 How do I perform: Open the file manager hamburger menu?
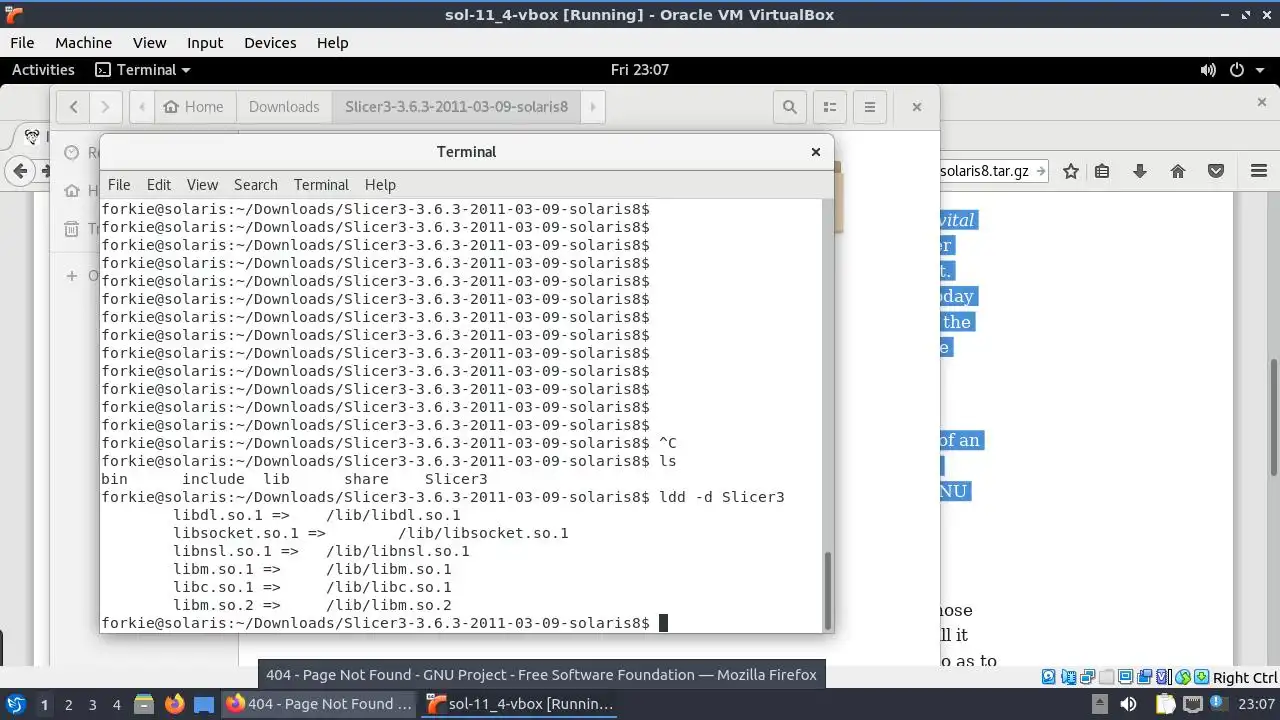870,107
